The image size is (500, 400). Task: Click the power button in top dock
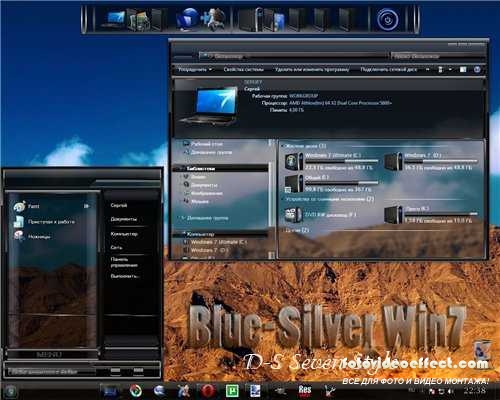tap(387, 19)
